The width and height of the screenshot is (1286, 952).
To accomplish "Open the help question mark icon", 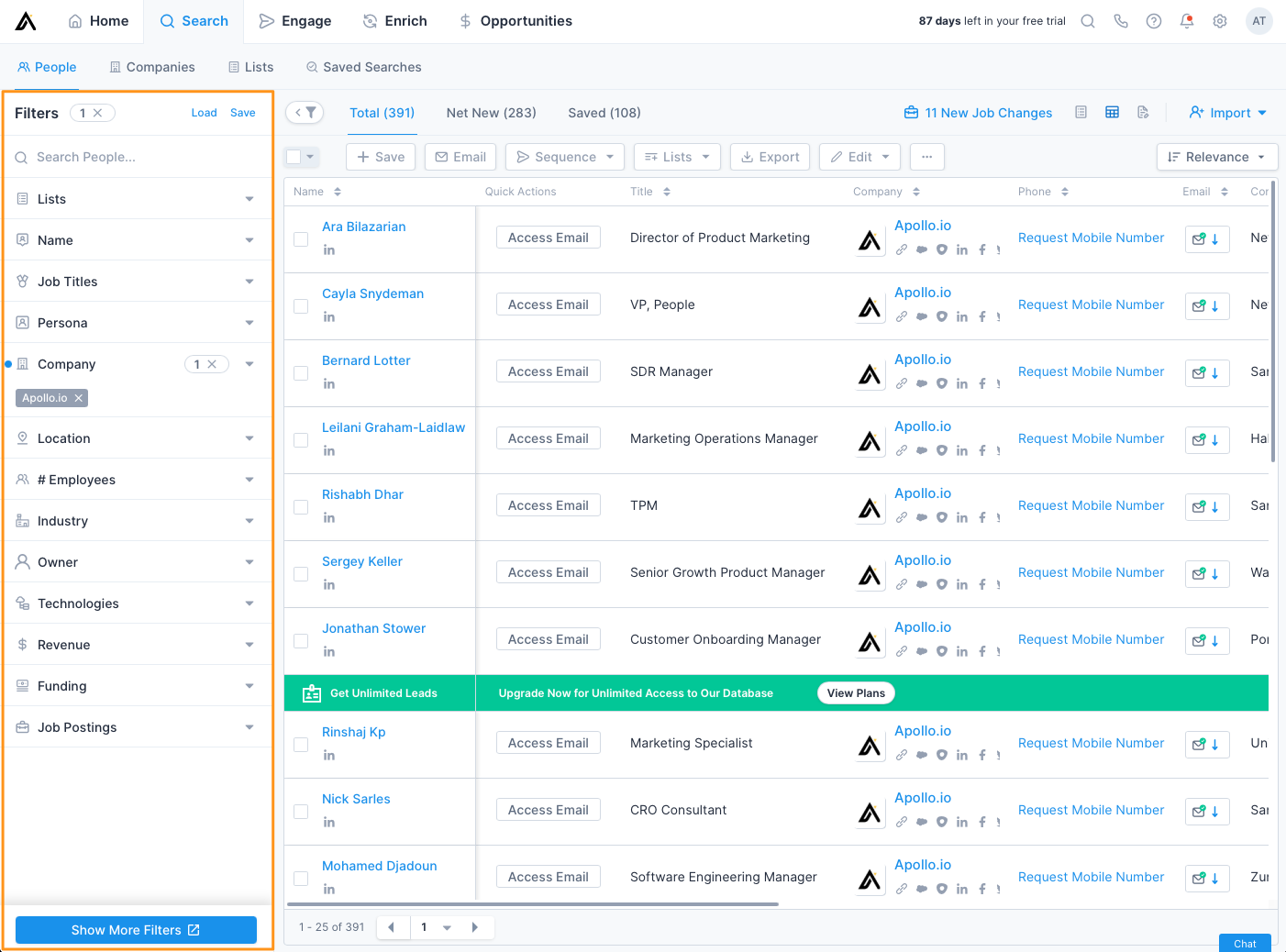I will [x=1154, y=21].
